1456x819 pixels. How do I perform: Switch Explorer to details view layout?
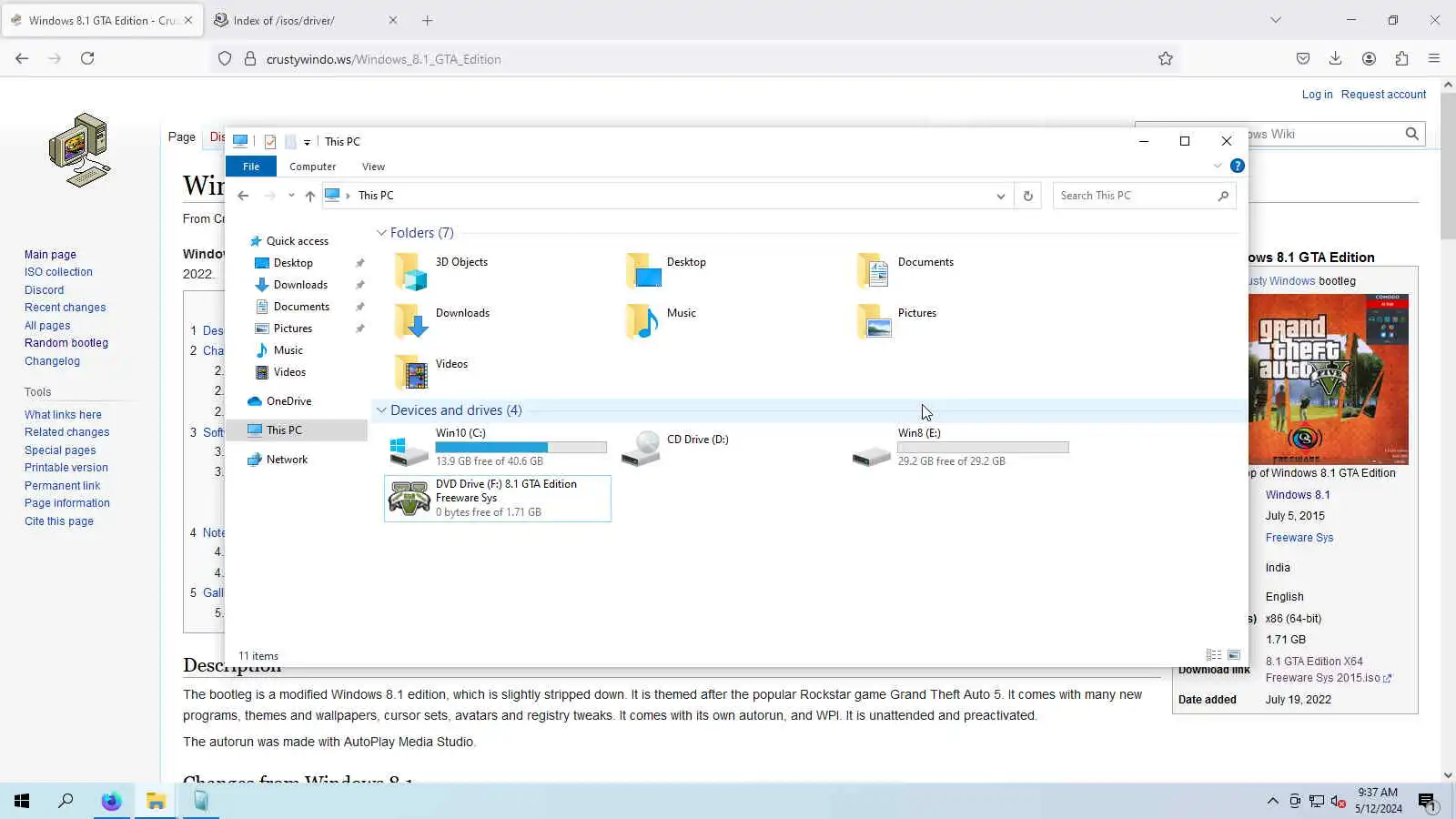click(1214, 655)
